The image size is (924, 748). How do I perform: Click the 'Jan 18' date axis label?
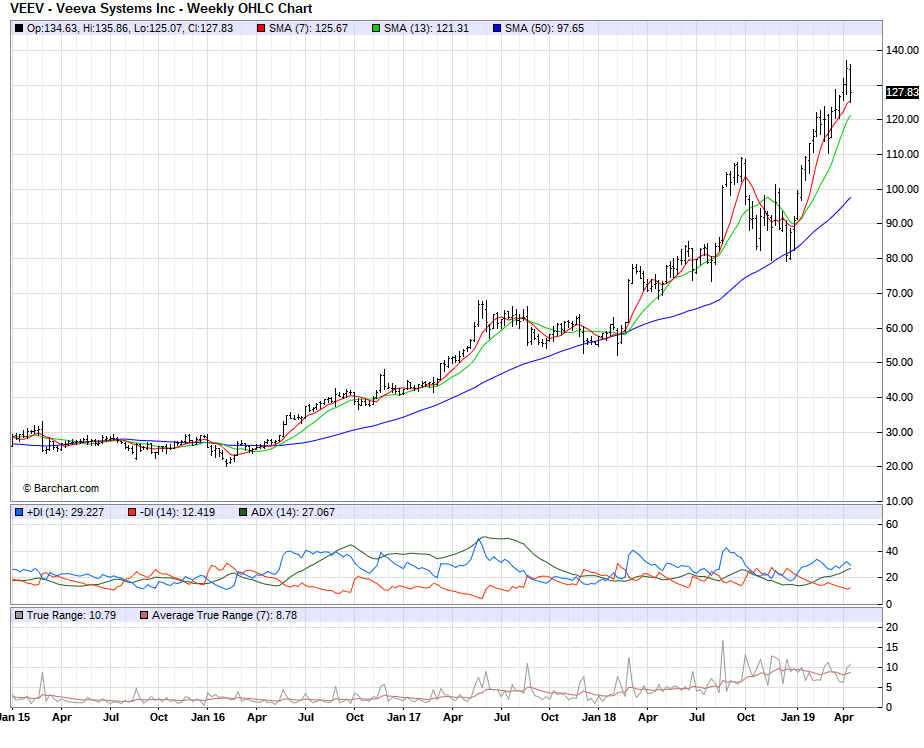click(x=599, y=717)
